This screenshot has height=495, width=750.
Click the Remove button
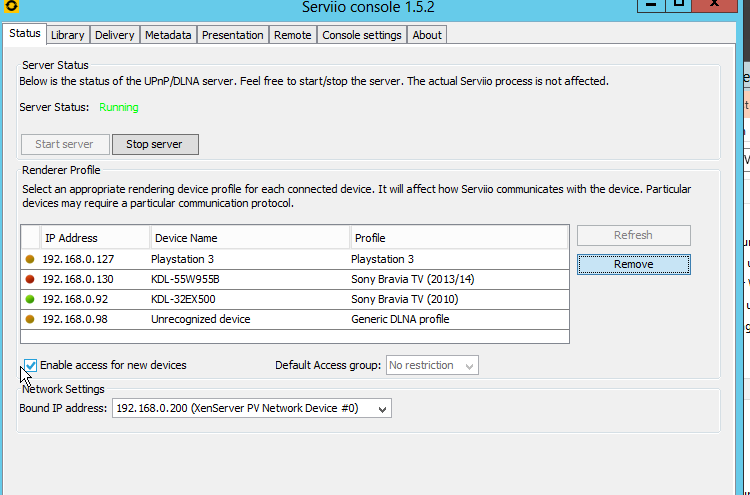pyautogui.click(x=633, y=264)
